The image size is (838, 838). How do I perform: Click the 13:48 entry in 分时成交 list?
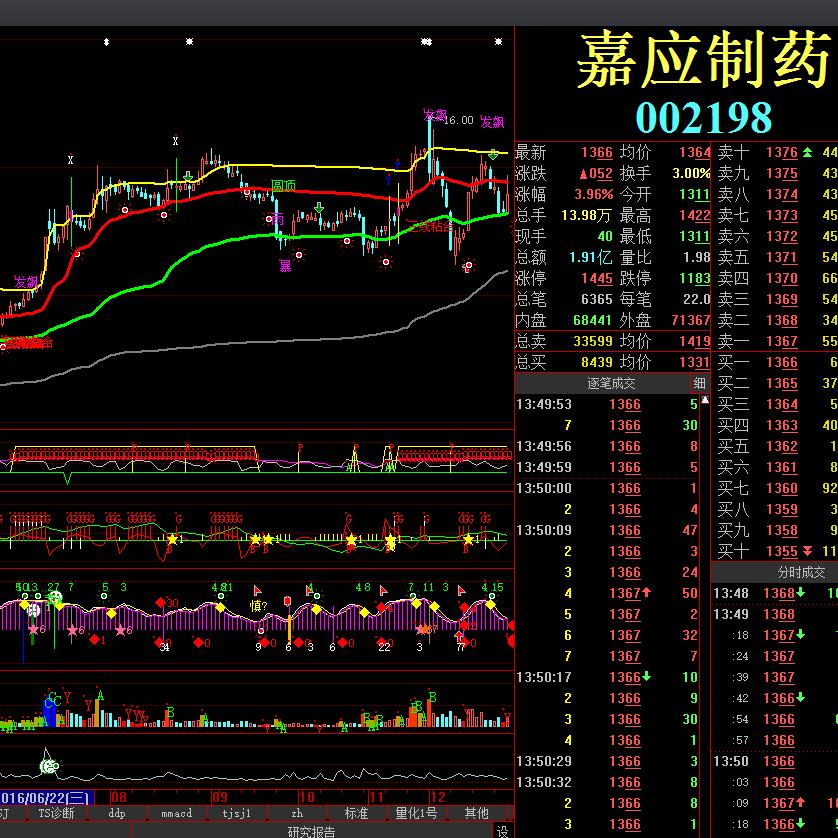[775, 593]
